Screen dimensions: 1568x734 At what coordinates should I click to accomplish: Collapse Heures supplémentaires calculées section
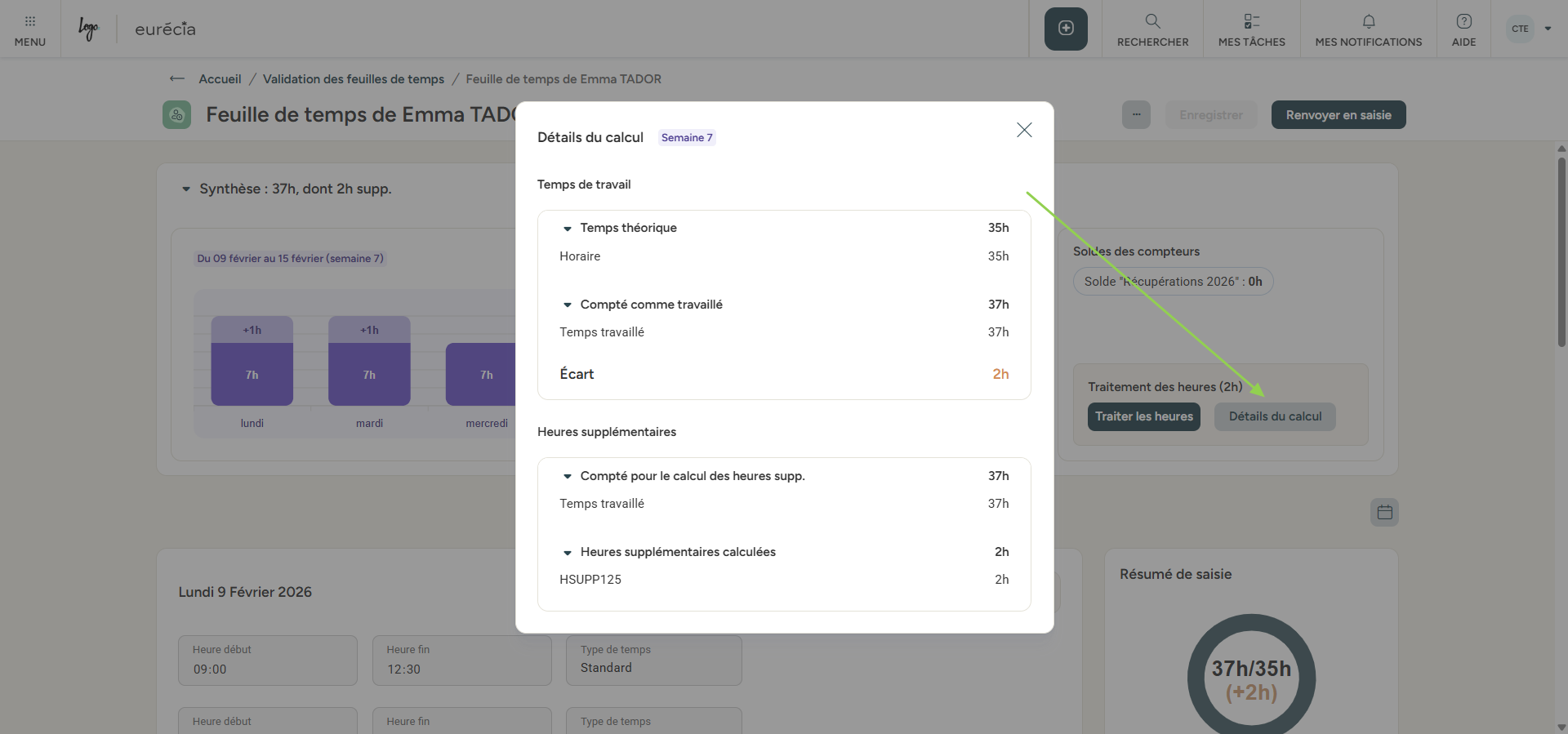click(x=568, y=553)
